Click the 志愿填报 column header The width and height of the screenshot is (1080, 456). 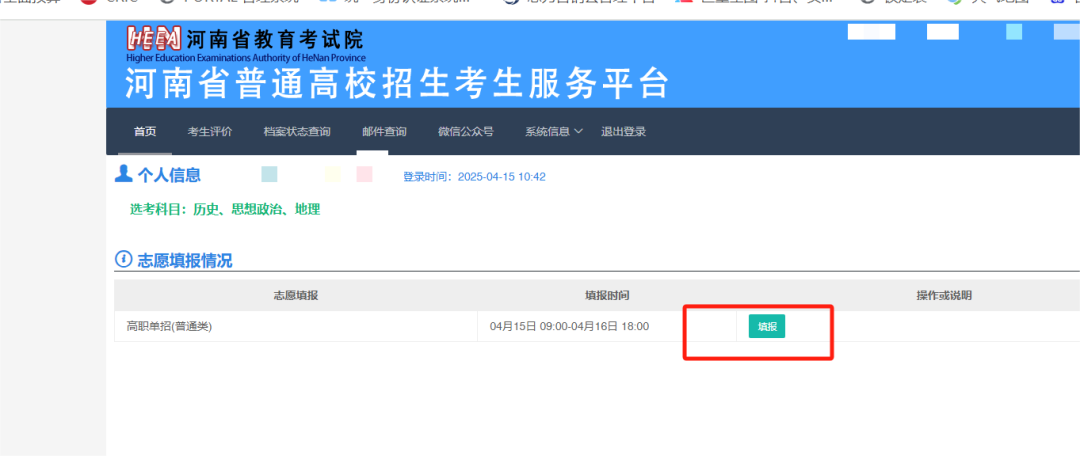(296, 296)
